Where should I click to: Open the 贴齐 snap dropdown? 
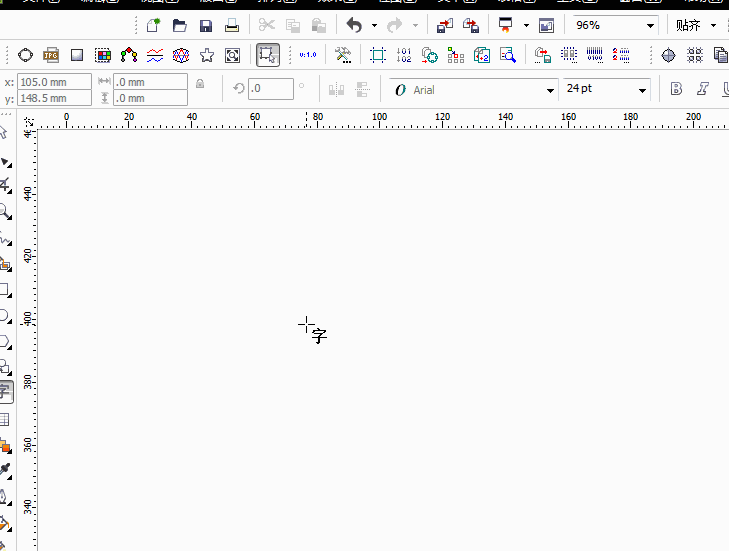713,26
